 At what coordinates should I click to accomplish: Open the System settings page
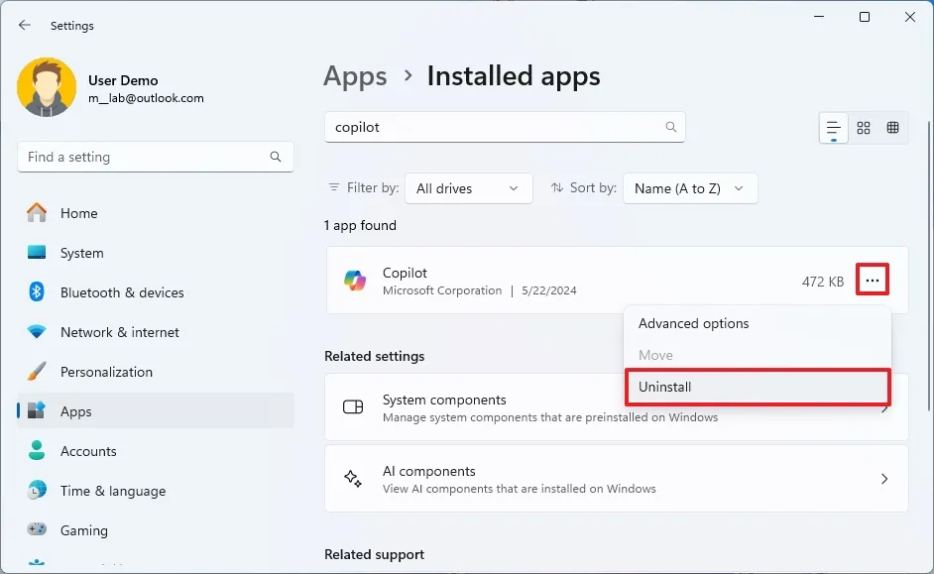coord(155,253)
